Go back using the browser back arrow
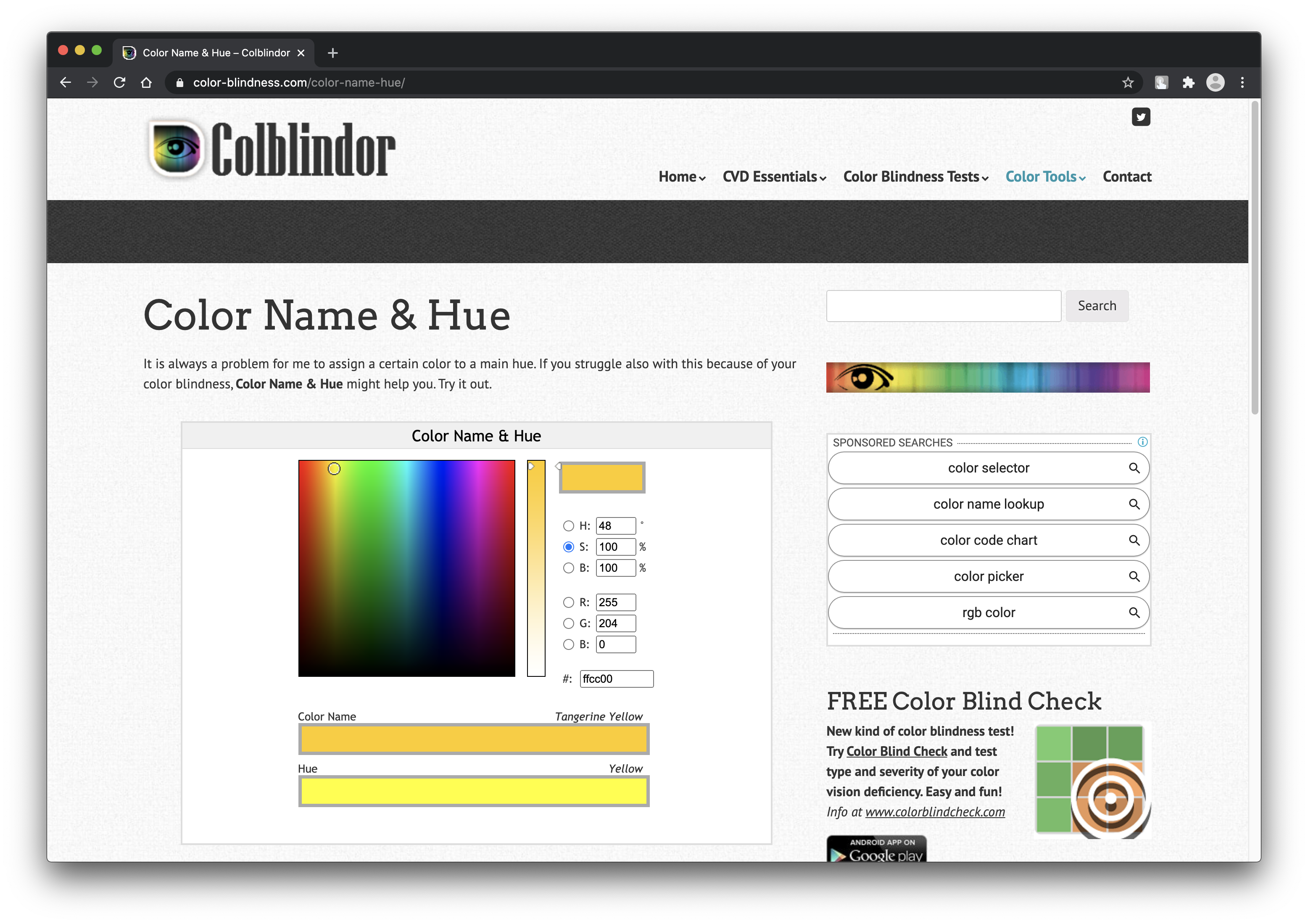This screenshot has width=1308, height=924. pyautogui.click(x=66, y=82)
